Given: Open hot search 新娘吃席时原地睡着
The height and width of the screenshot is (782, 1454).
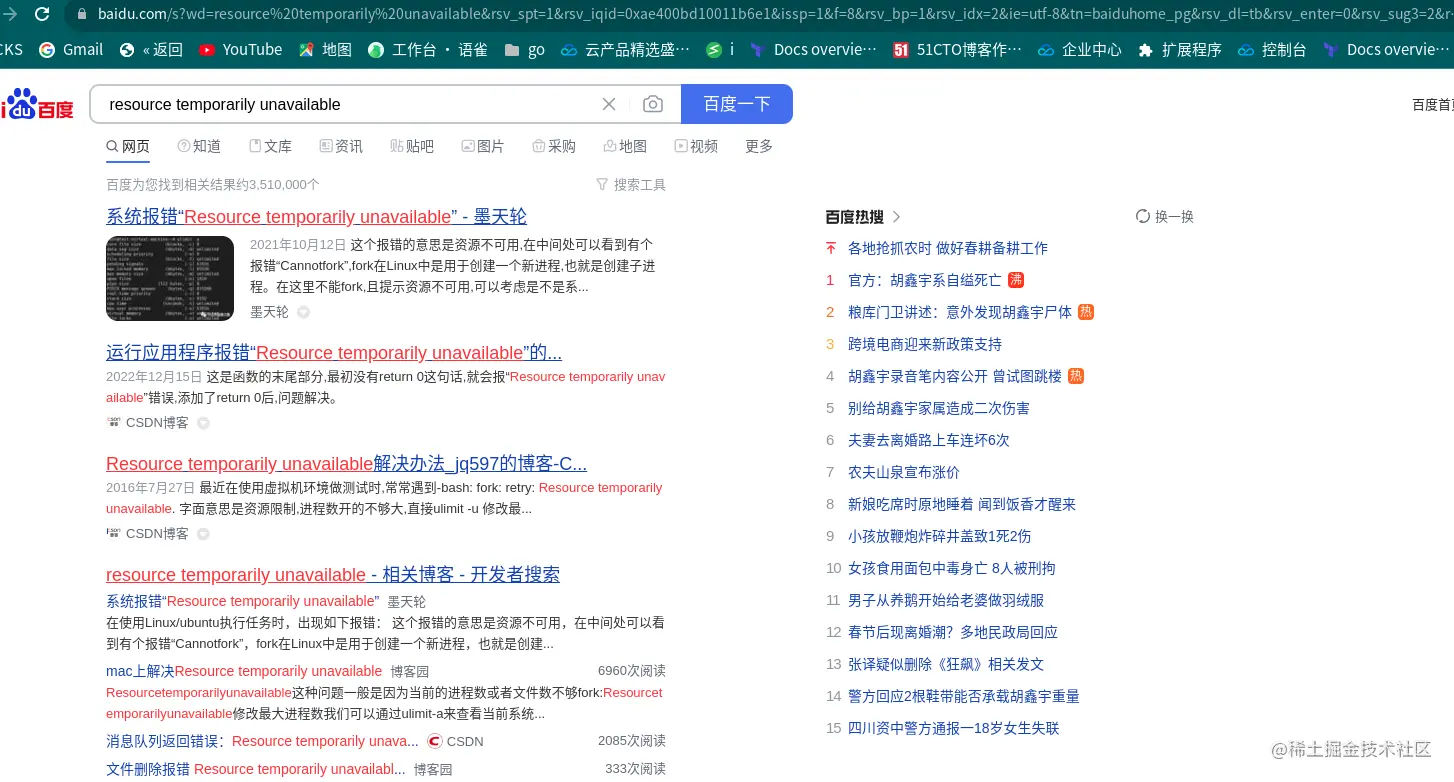Looking at the screenshot, I should pyautogui.click(x=962, y=504).
